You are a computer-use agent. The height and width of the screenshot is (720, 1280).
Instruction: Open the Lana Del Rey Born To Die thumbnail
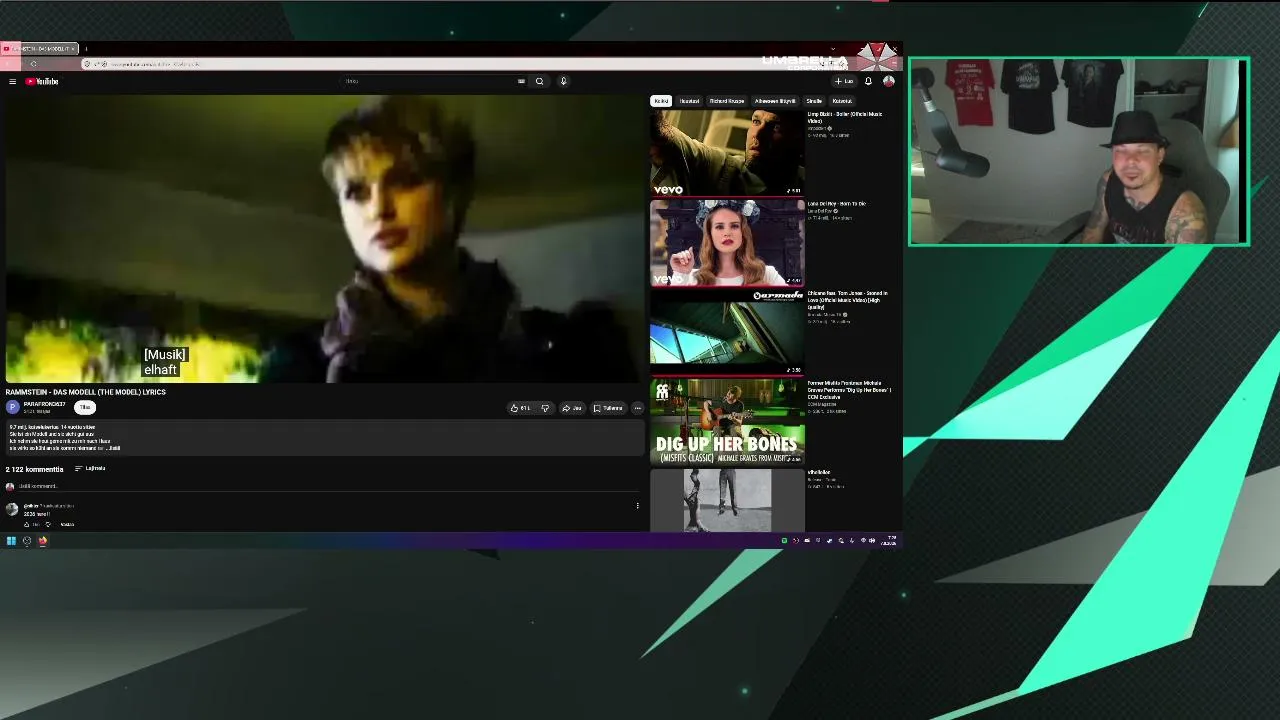(x=727, y=243)
